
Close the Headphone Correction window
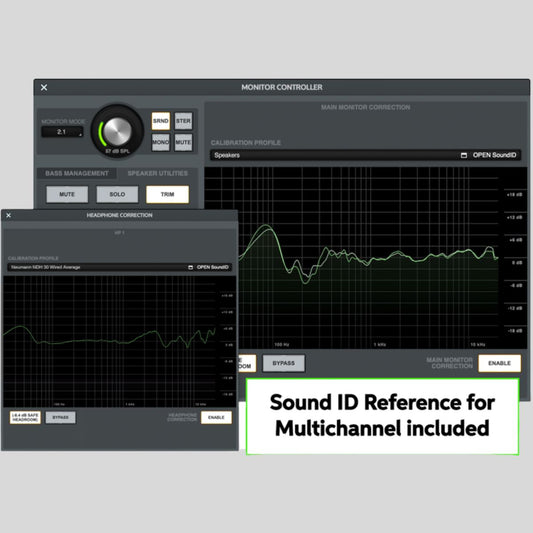pyautogui.click(x=8, y=215)
